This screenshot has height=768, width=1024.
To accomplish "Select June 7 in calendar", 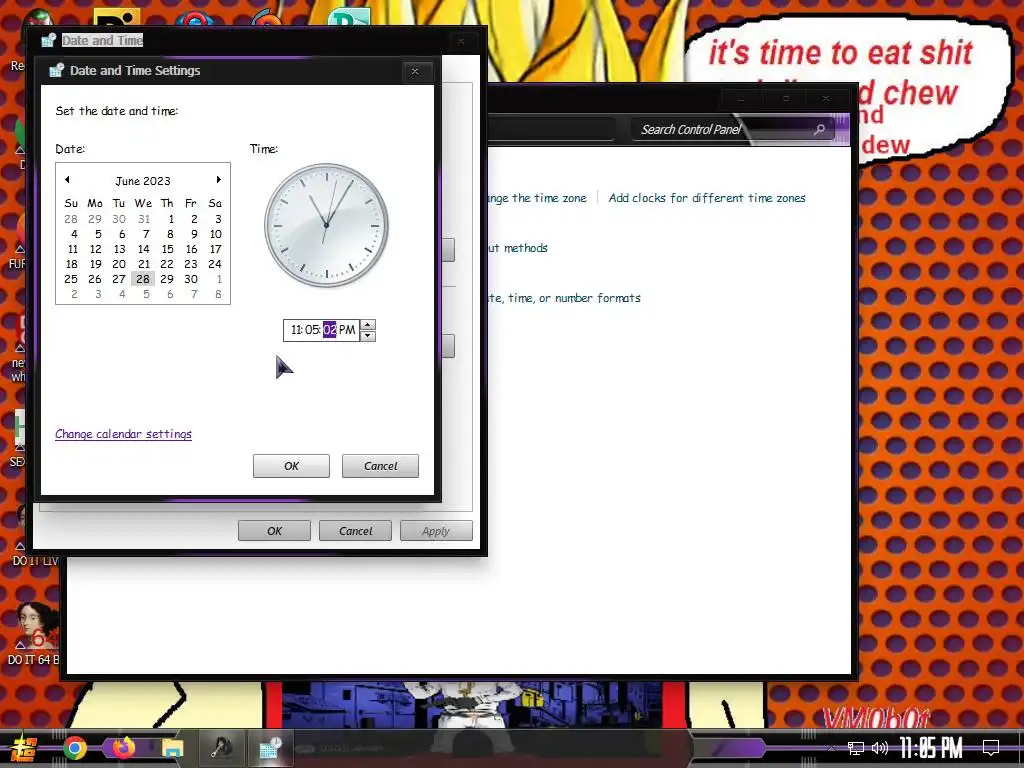I will 146,234.
